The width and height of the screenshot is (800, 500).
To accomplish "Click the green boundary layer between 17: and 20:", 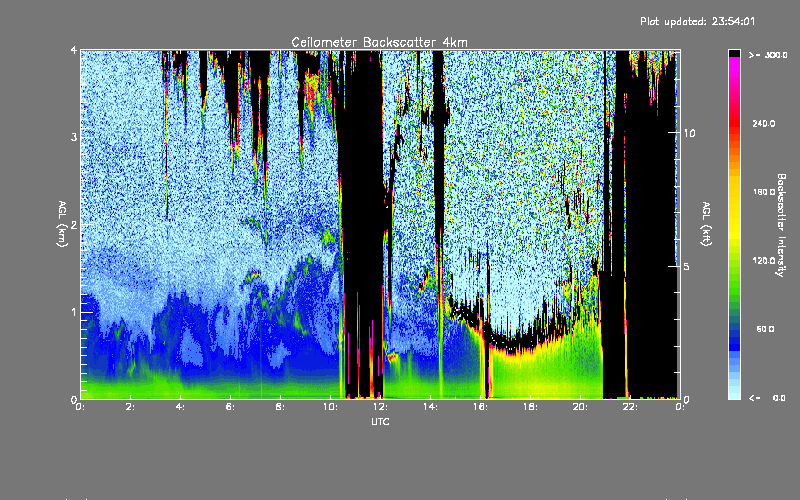I will (x=546, y=372).
